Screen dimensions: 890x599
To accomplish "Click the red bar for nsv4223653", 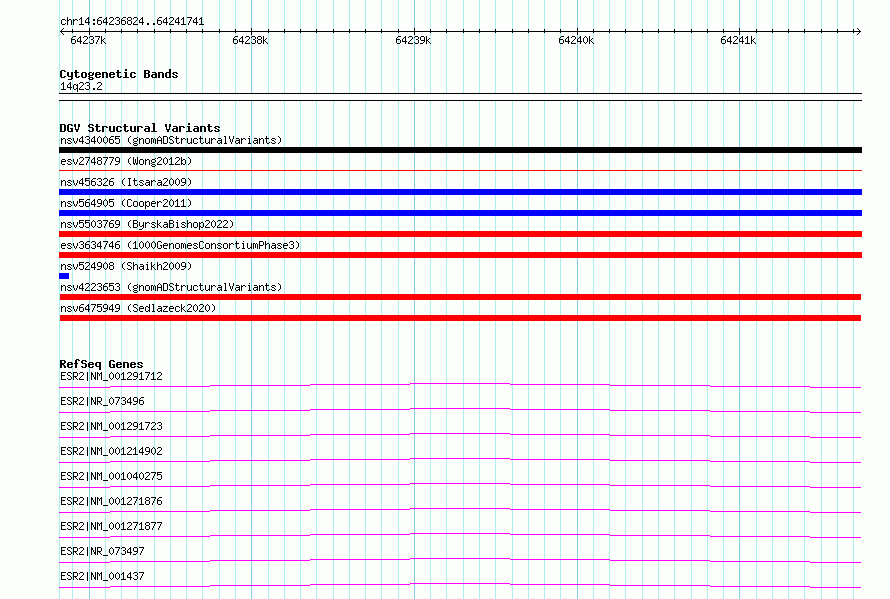I will pyautogui.click(x=460, y=297).
